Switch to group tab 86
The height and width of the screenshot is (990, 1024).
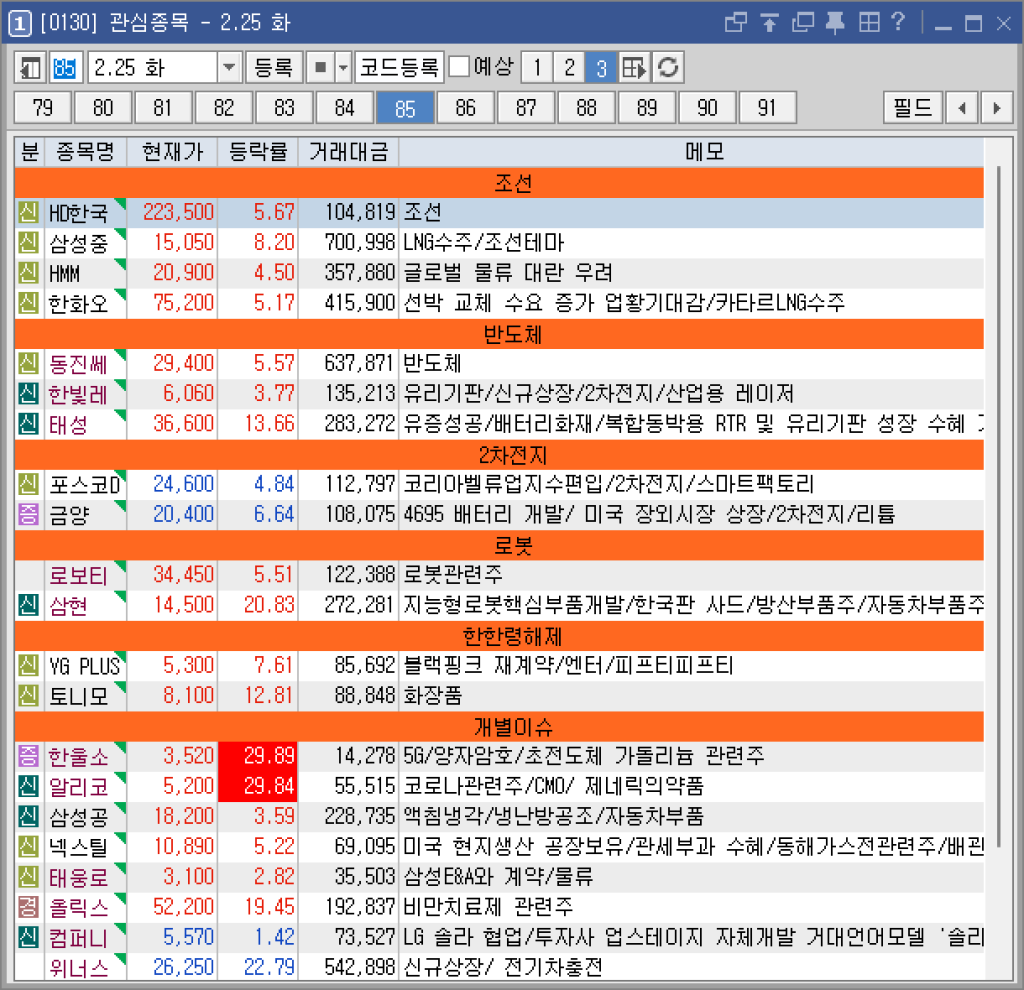[466, 108]
